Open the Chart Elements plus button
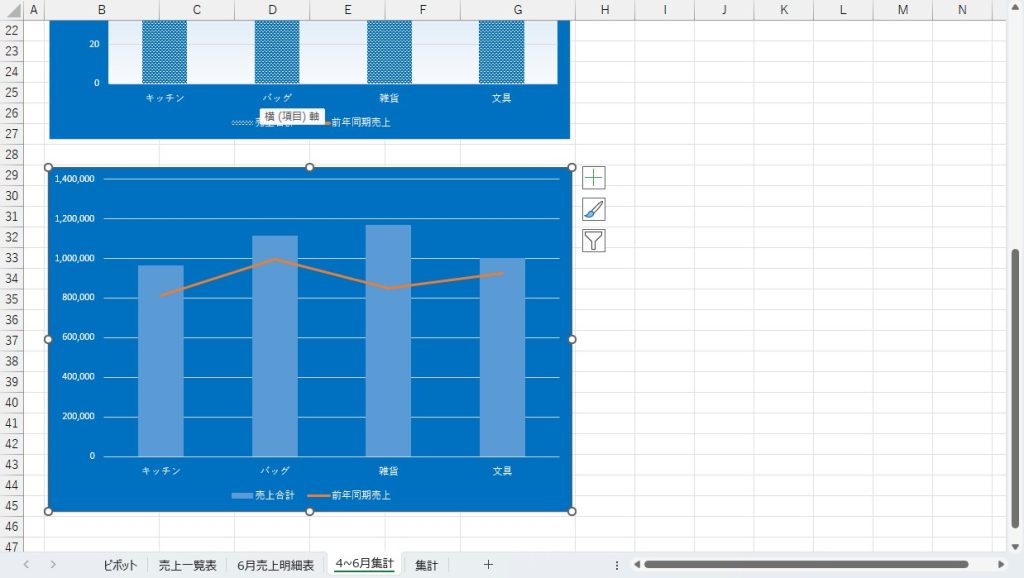1024x578 pixels. (x=594, y=178)
